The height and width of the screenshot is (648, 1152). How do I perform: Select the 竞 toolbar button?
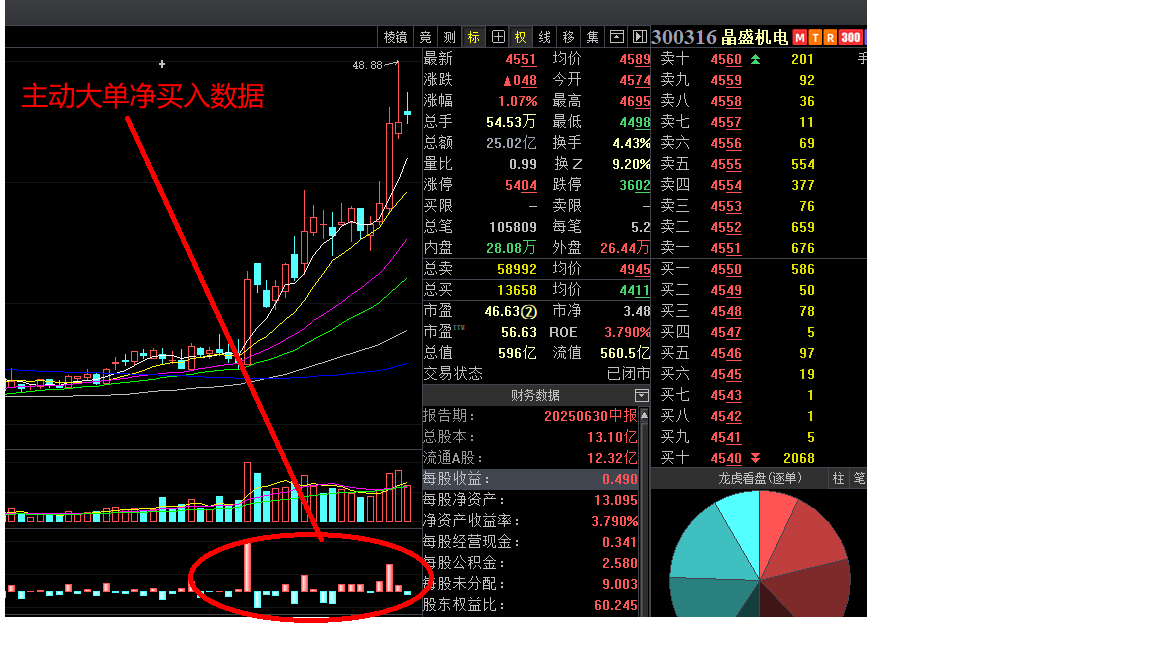[425, 37]
